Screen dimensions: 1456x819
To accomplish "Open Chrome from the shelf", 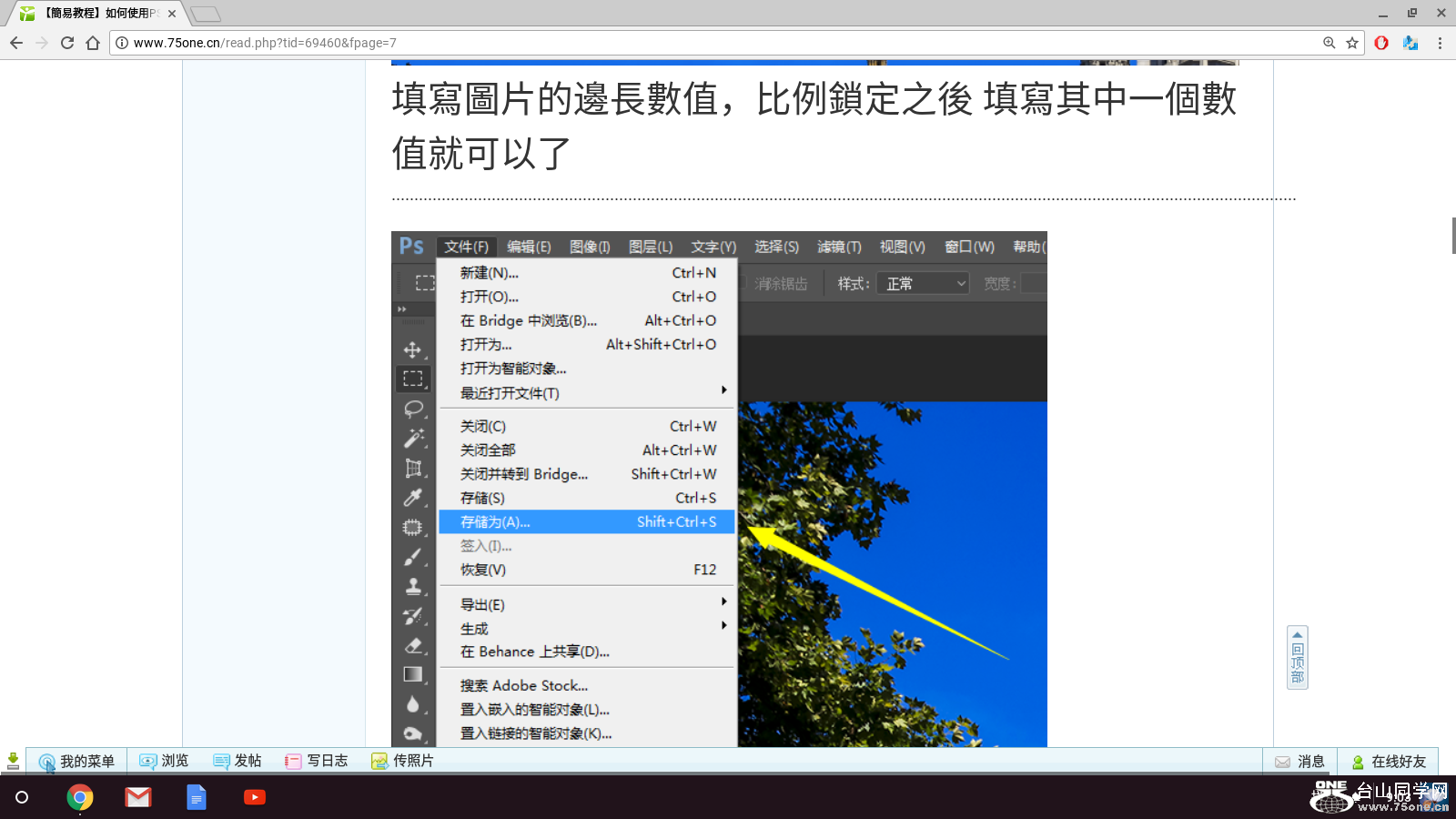I will pos(80,797).
